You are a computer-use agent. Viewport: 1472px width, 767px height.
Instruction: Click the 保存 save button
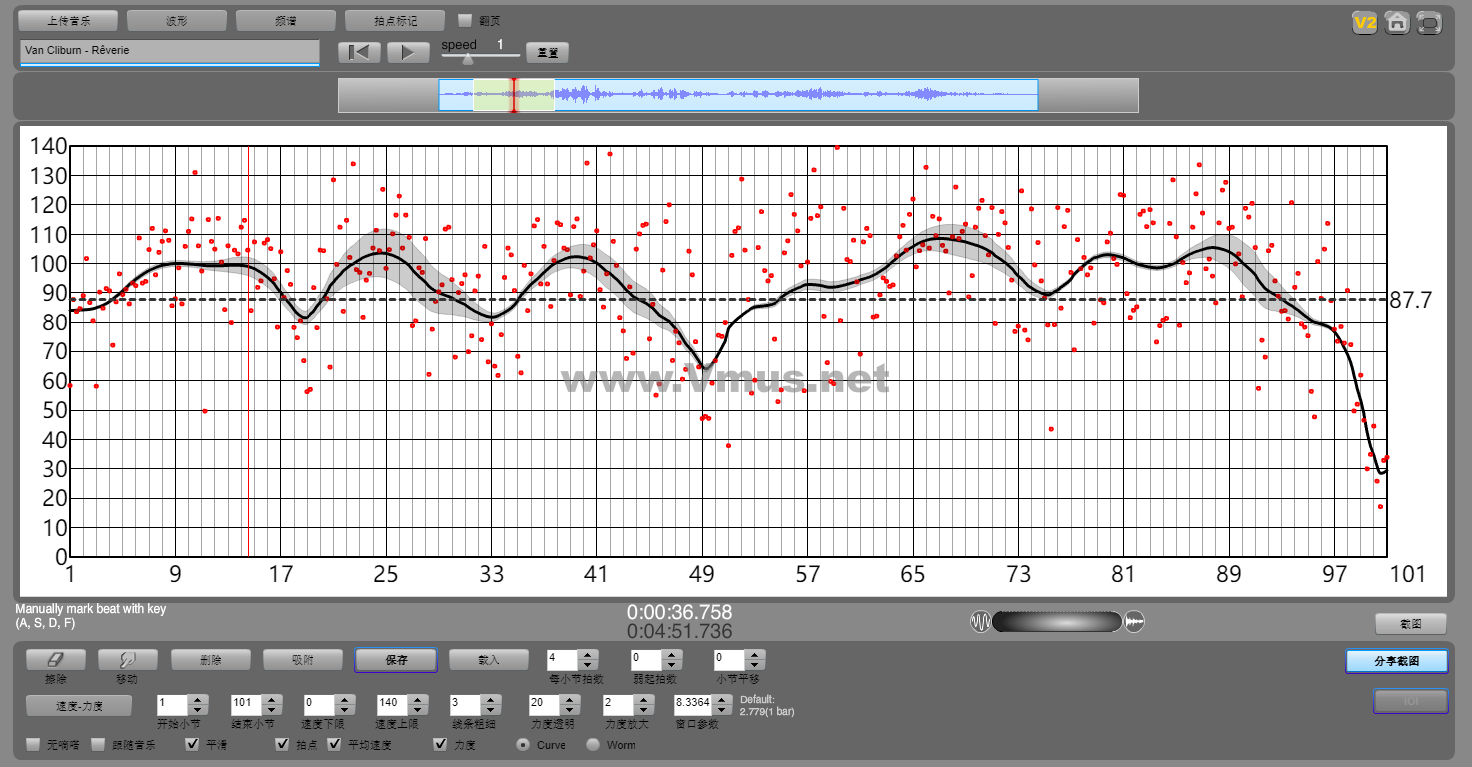[x=396, y=660]
